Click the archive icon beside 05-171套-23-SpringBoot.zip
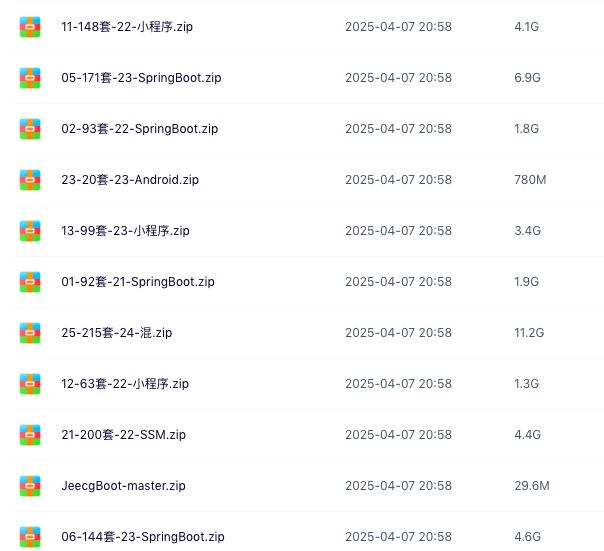Screen dimensions: 604x551 pyautogui.click(x=30, y=78)
